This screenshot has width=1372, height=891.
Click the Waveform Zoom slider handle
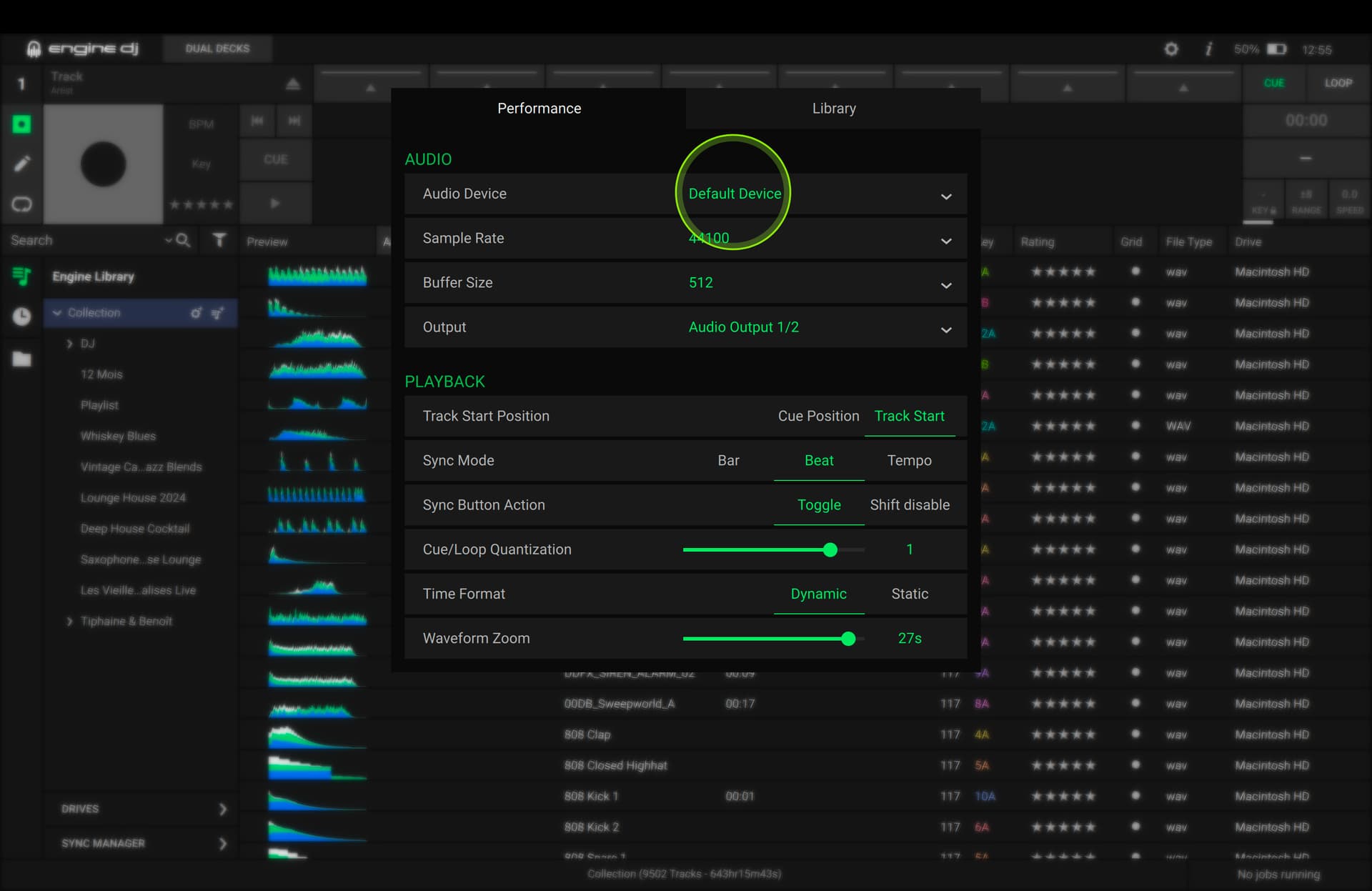pyautogui.click(x=847, y=639)
